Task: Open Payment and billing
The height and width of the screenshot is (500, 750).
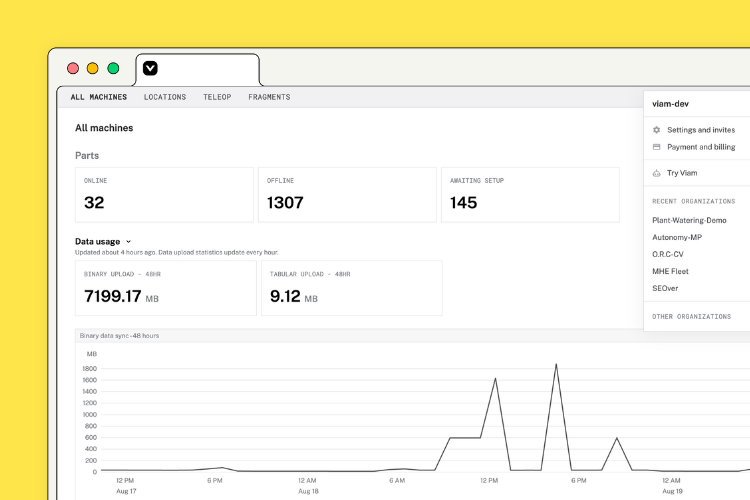Action: click(701, 147)
